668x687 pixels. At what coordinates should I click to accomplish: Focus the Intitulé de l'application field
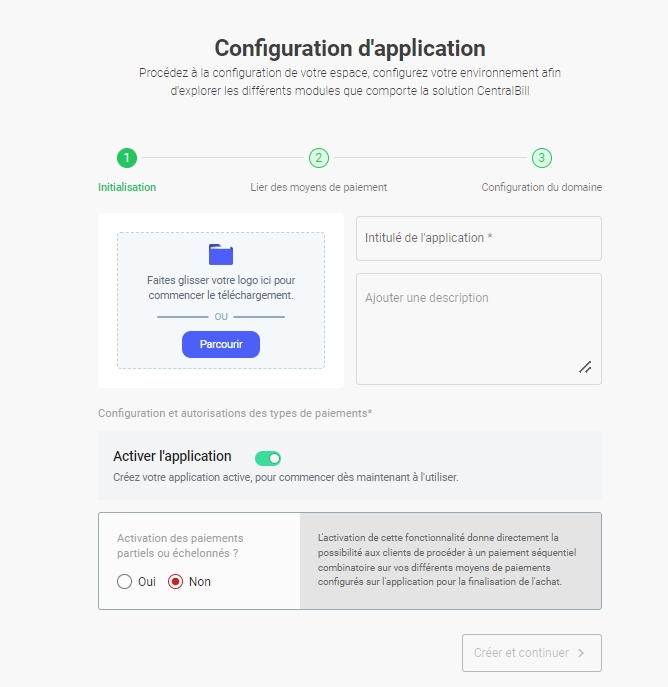pos(478,238)
